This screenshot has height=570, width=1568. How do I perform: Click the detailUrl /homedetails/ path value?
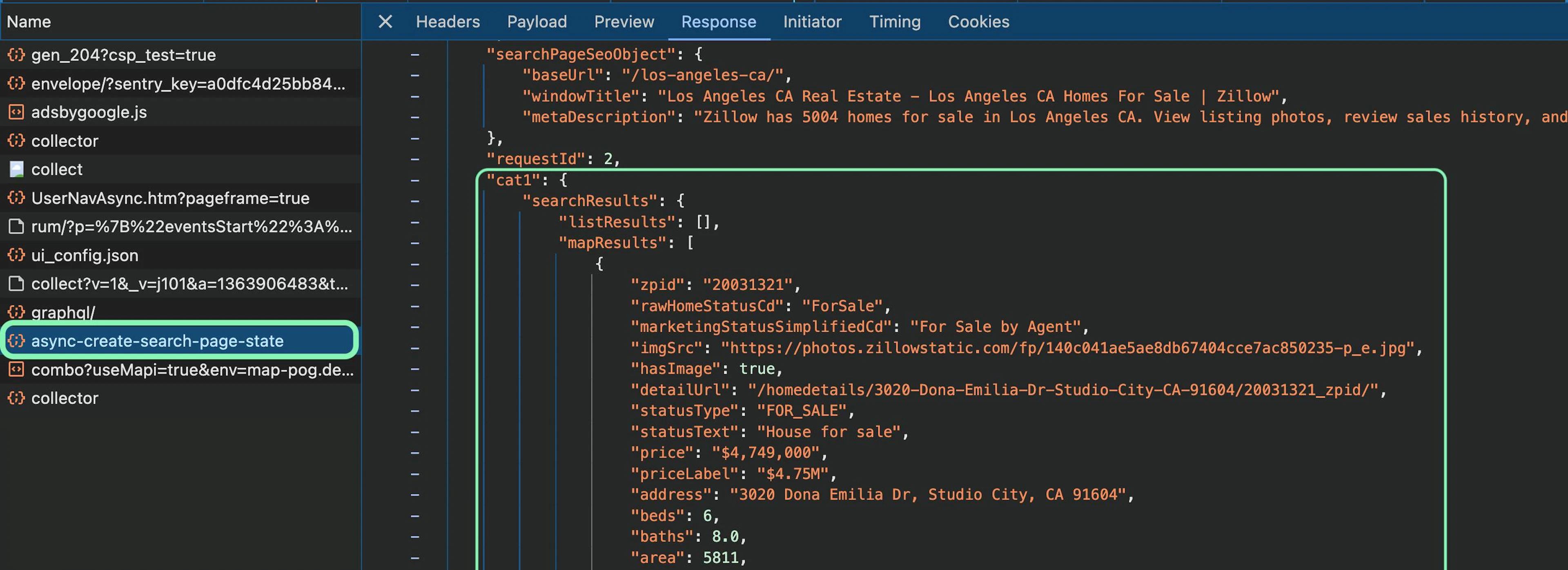pos(1063,390)
